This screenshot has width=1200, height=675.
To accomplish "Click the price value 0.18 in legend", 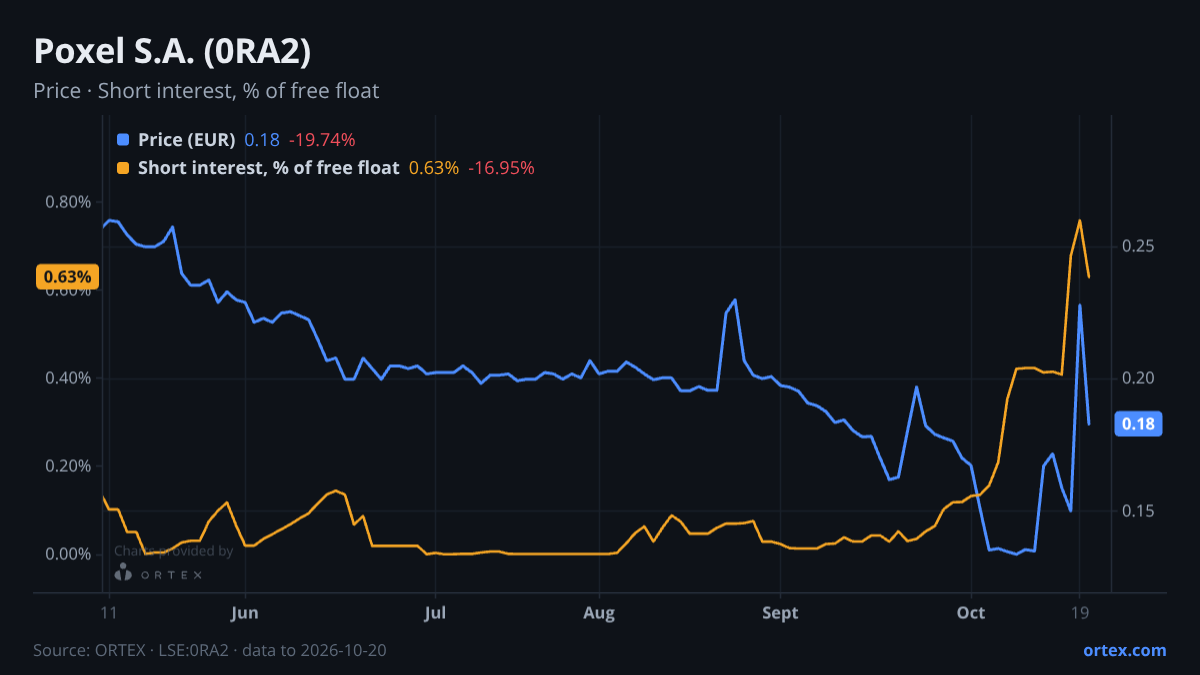I will coord(262,140).
